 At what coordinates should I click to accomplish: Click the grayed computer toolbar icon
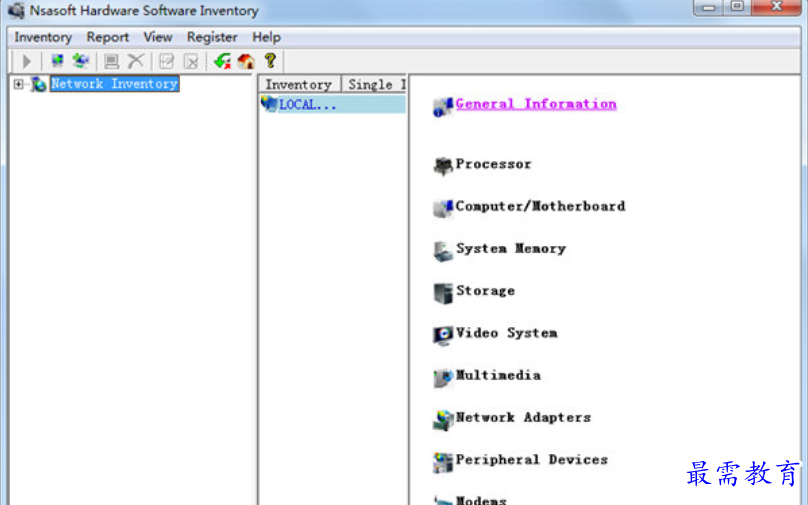(111, 62)
